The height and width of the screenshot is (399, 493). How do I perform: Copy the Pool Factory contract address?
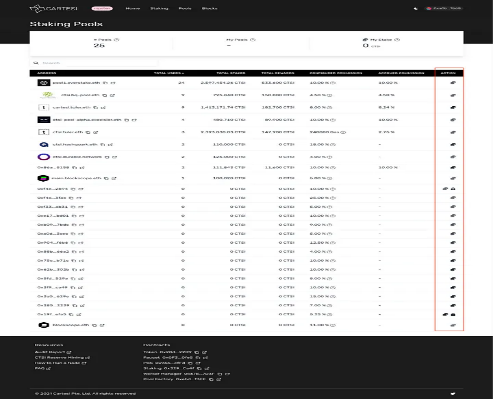click(211, 379)
